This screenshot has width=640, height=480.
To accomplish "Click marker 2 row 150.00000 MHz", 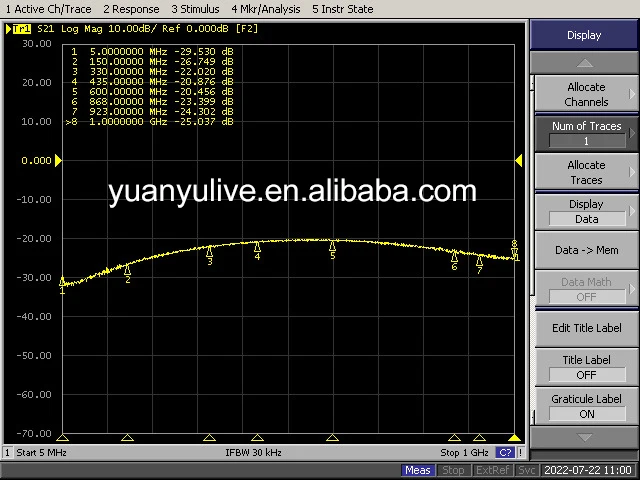I will (152, 62).
